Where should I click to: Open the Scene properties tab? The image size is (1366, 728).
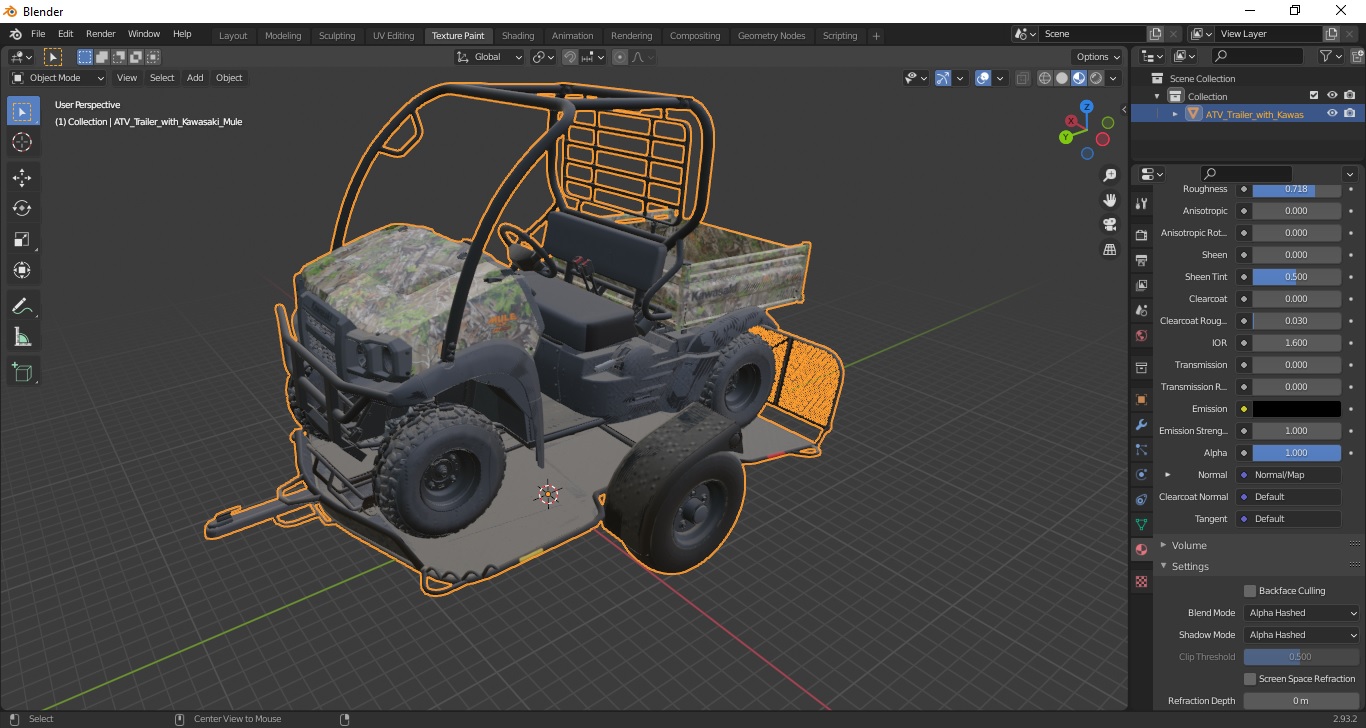1141,310
